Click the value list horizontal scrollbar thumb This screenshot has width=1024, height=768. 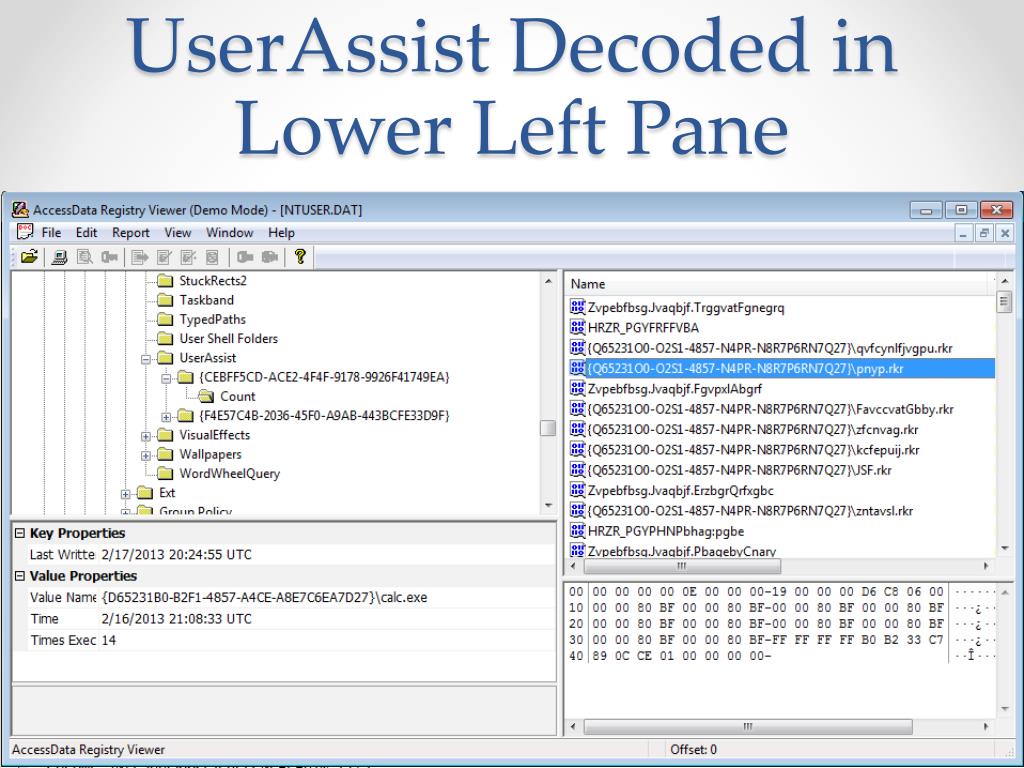[x=681, y=566]
